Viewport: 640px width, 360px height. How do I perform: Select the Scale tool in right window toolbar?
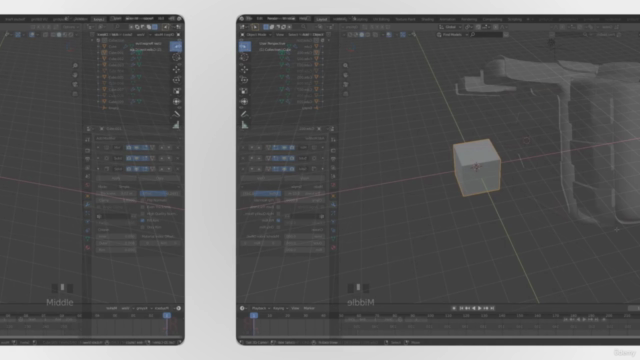point(244,91)
